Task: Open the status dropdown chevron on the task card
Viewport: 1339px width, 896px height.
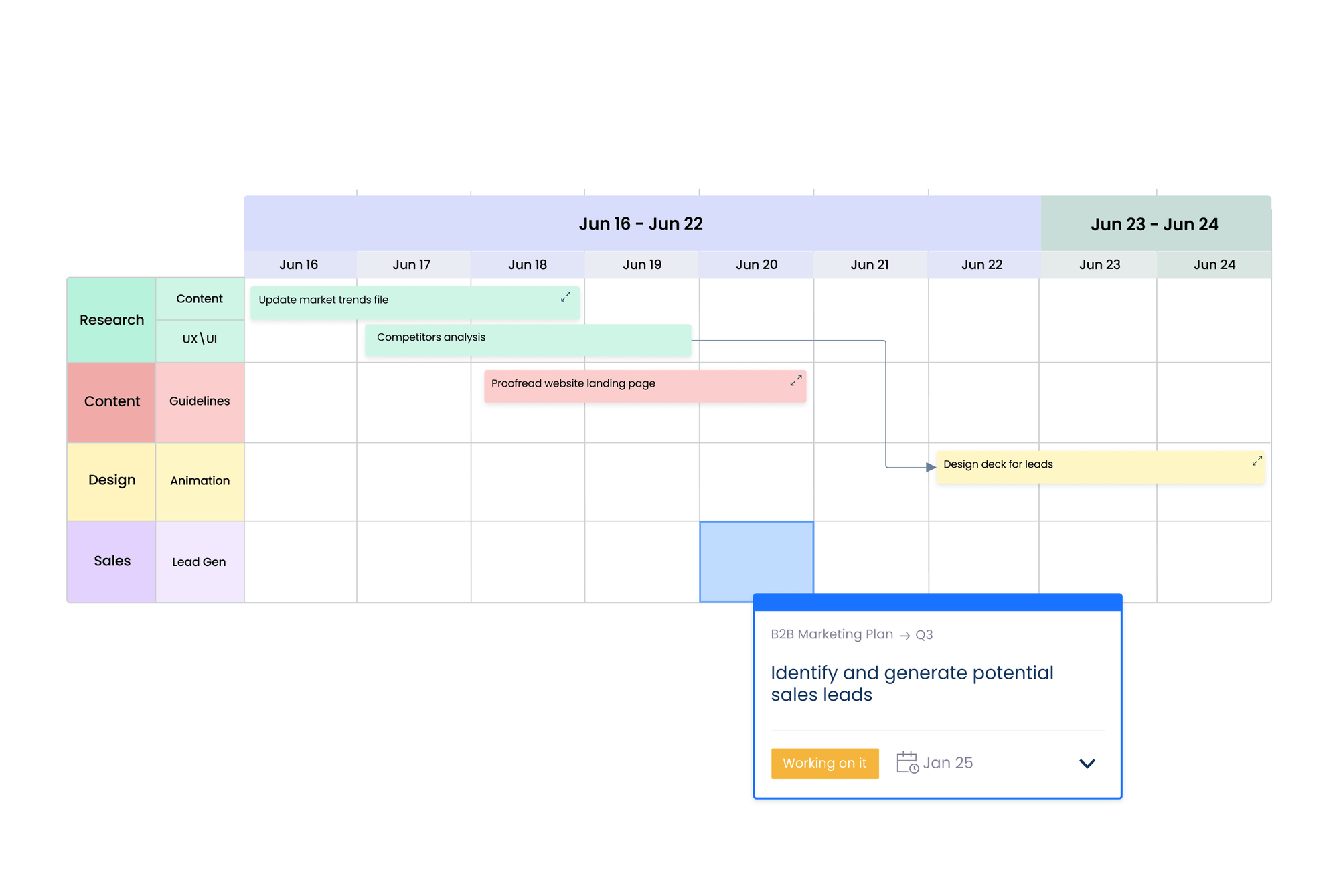Action: 1087,763
